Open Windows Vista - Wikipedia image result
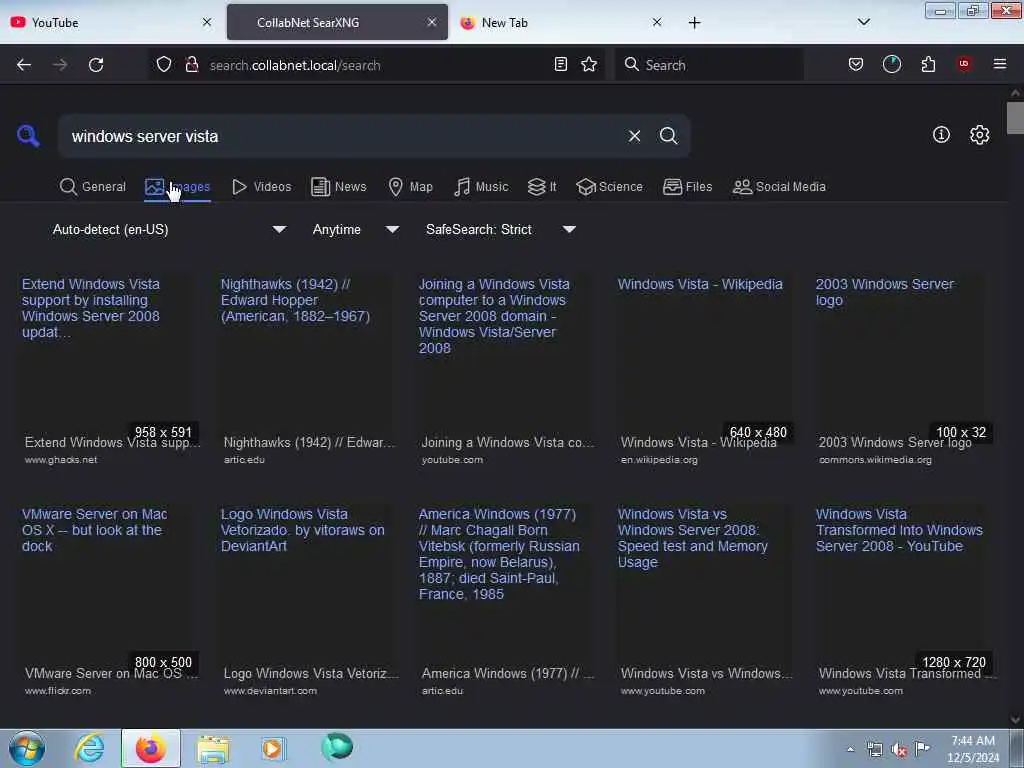The width and height of the screenshot is (1024, 768). (x=704, y=369)
